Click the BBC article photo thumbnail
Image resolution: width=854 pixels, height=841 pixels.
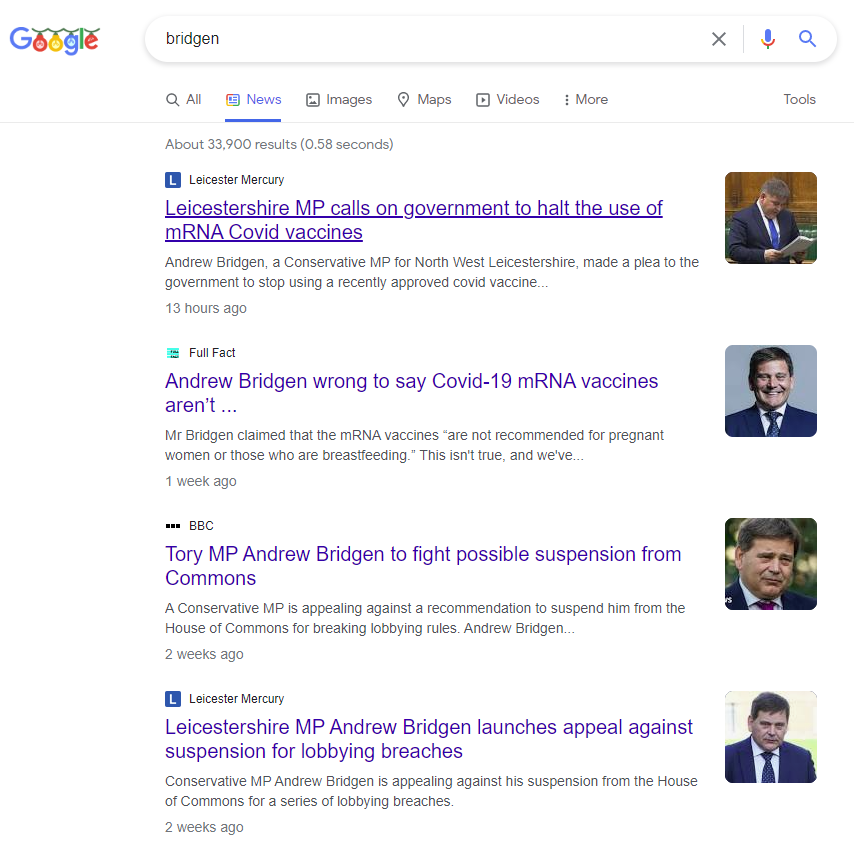(x=771, y=564)
